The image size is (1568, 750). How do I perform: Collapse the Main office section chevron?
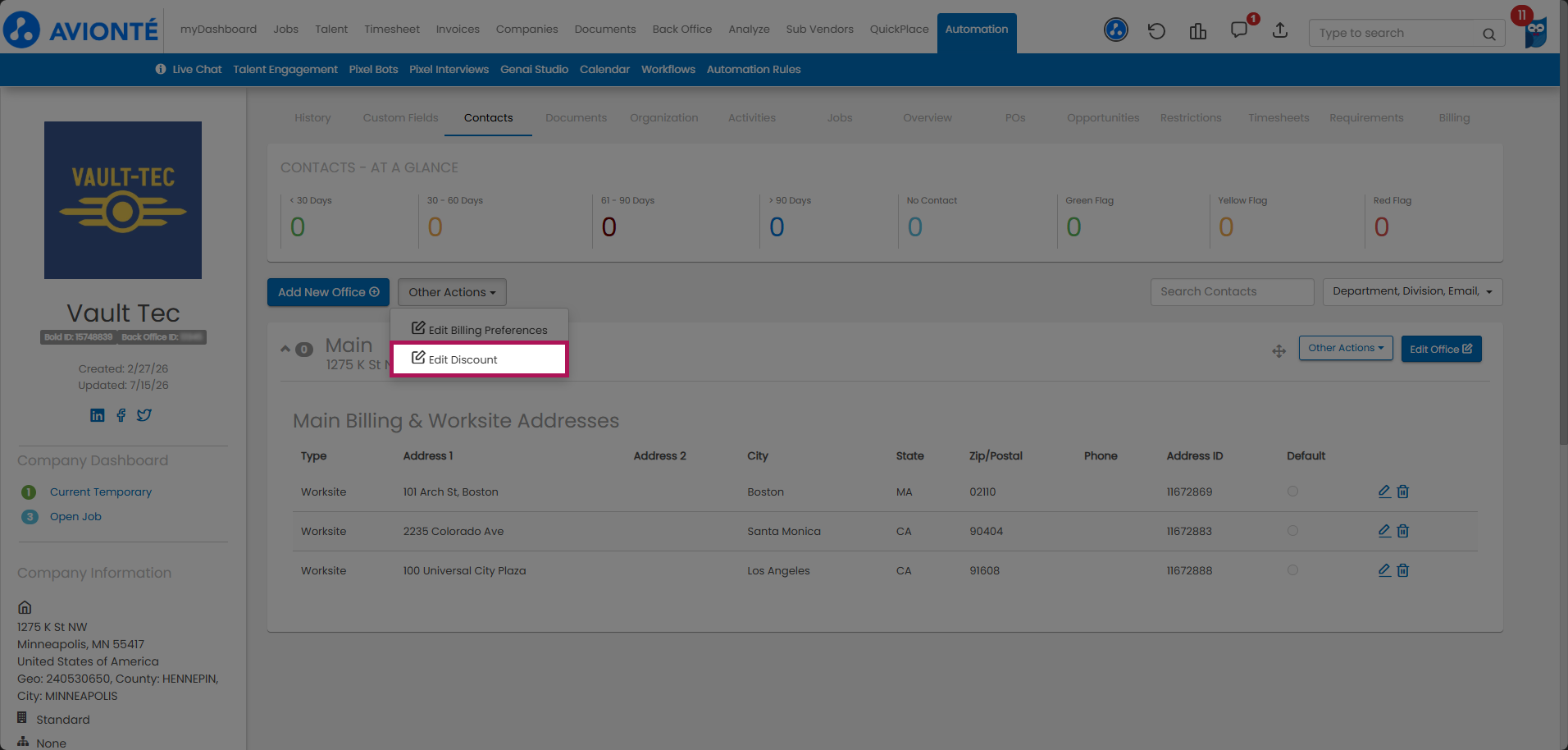(285, 349)
